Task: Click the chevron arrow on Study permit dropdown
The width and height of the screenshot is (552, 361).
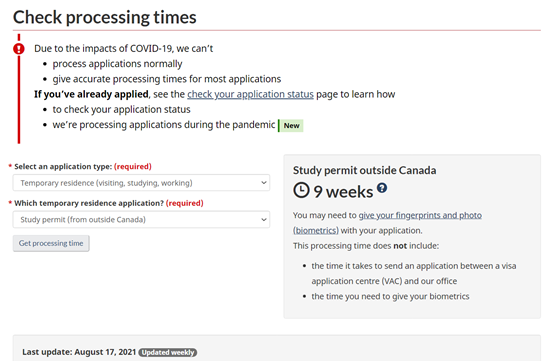Action: (263, 219)
